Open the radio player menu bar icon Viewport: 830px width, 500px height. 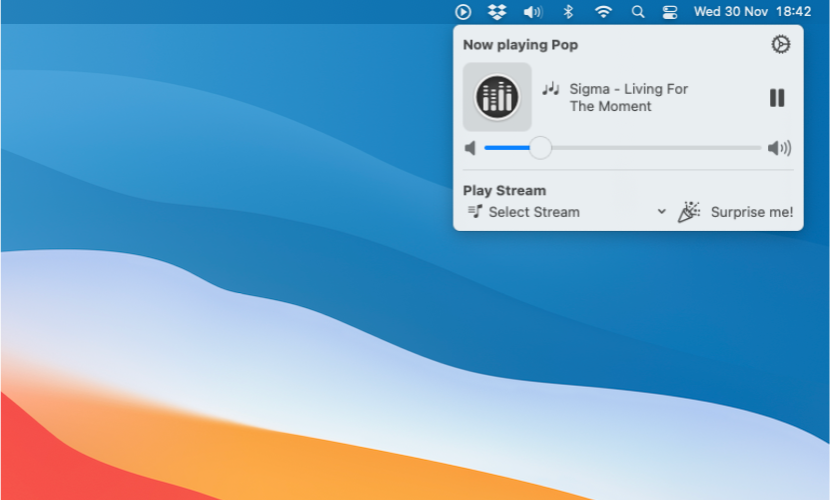point(463,12)
